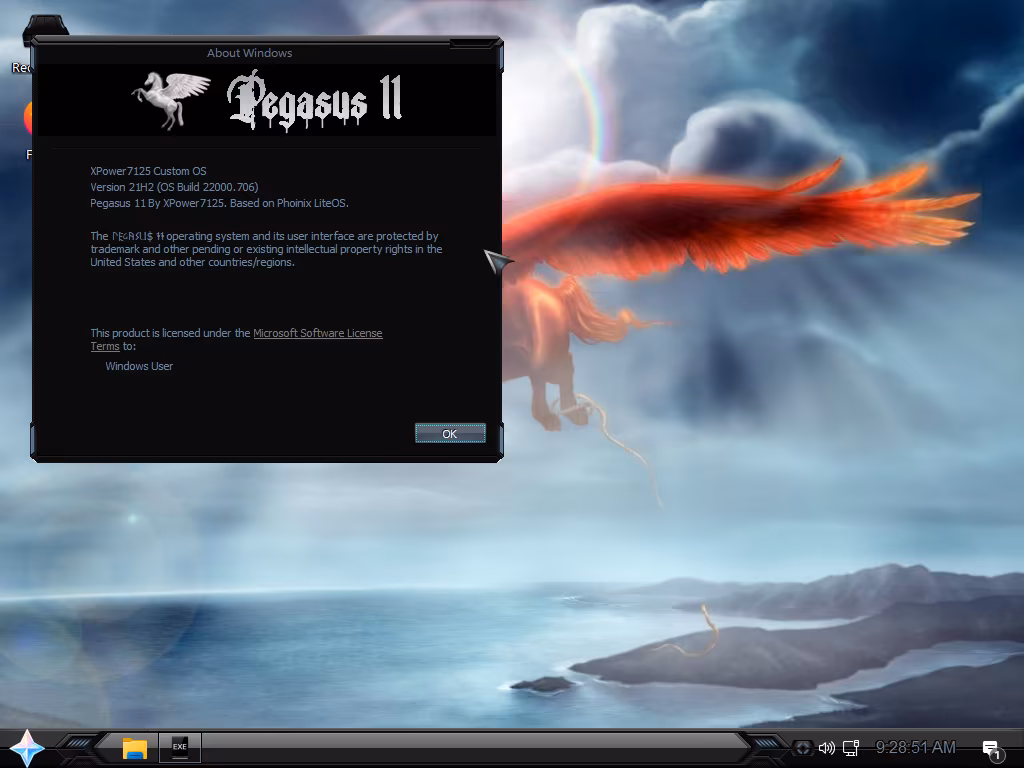The image size is (1024, 768).
Task: Click the tray icon left of volume
Action: [x=802, y=748]
